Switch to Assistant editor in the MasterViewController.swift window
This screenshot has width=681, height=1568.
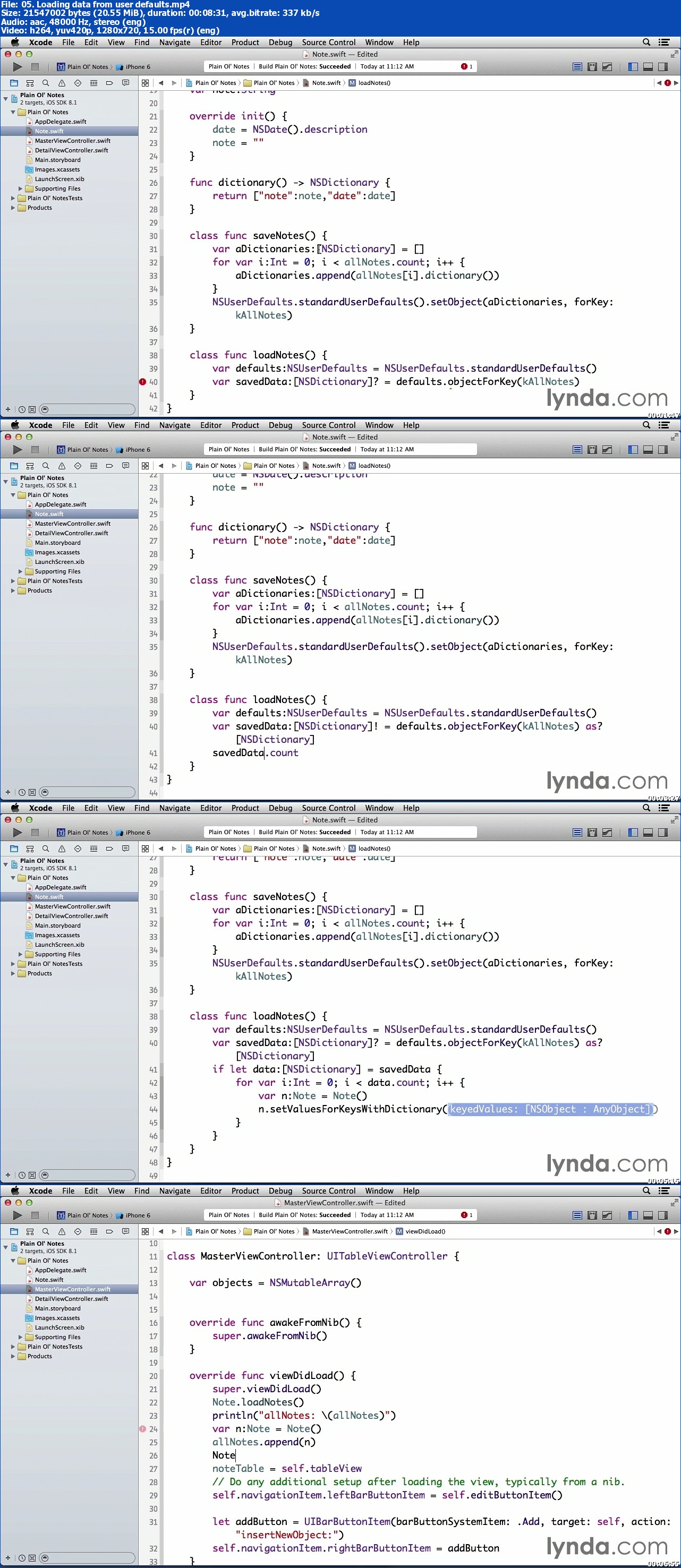point(592,1215)
